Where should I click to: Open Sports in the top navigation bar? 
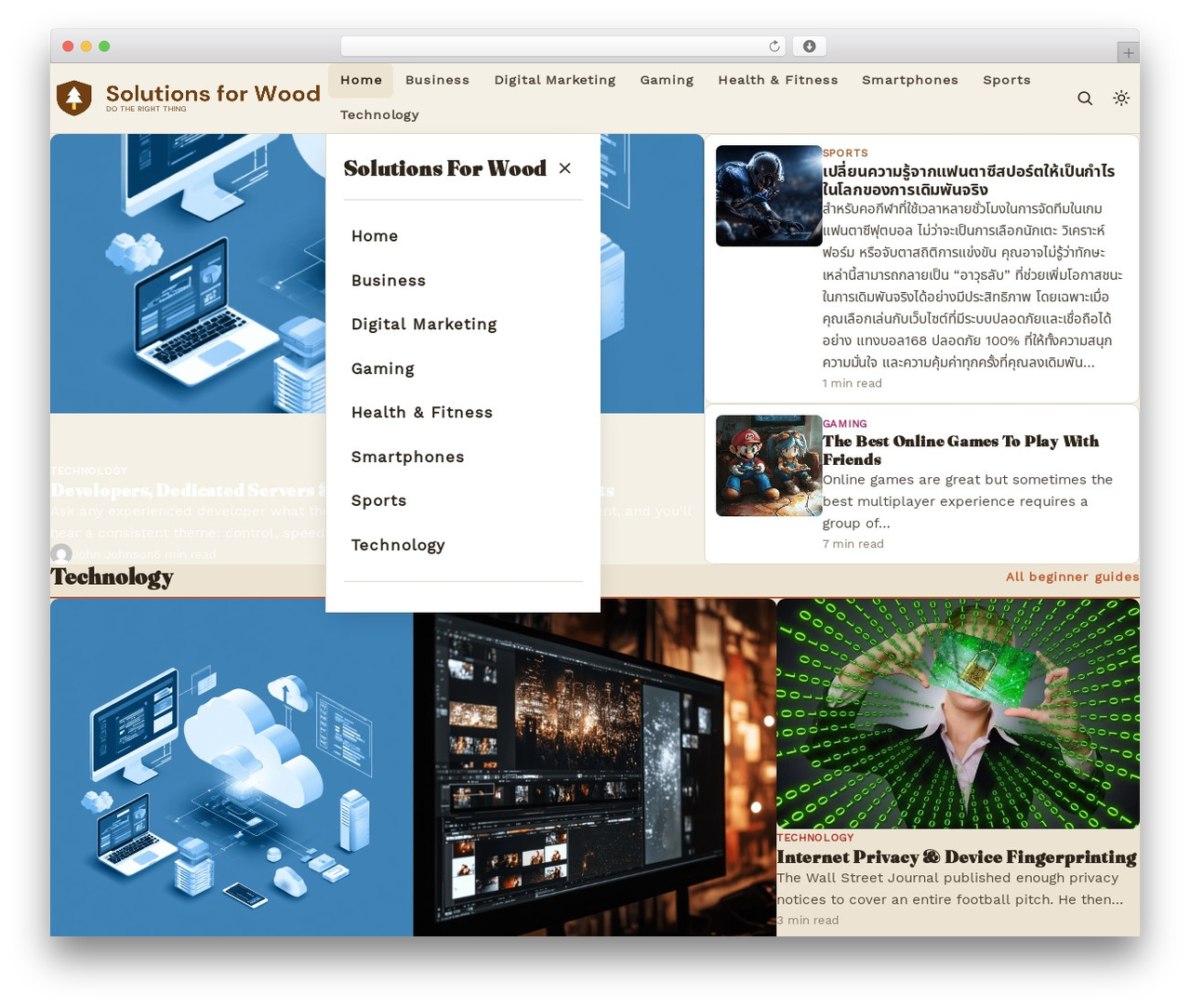click(1007, 80)
